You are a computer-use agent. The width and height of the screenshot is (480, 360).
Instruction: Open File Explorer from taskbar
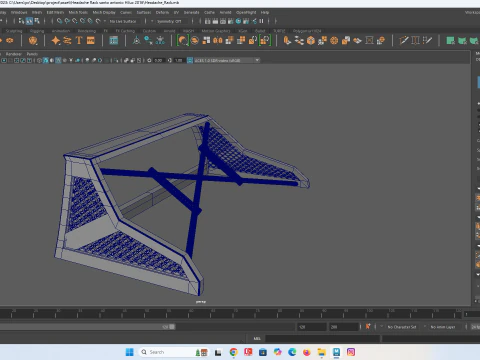point(321,352)
